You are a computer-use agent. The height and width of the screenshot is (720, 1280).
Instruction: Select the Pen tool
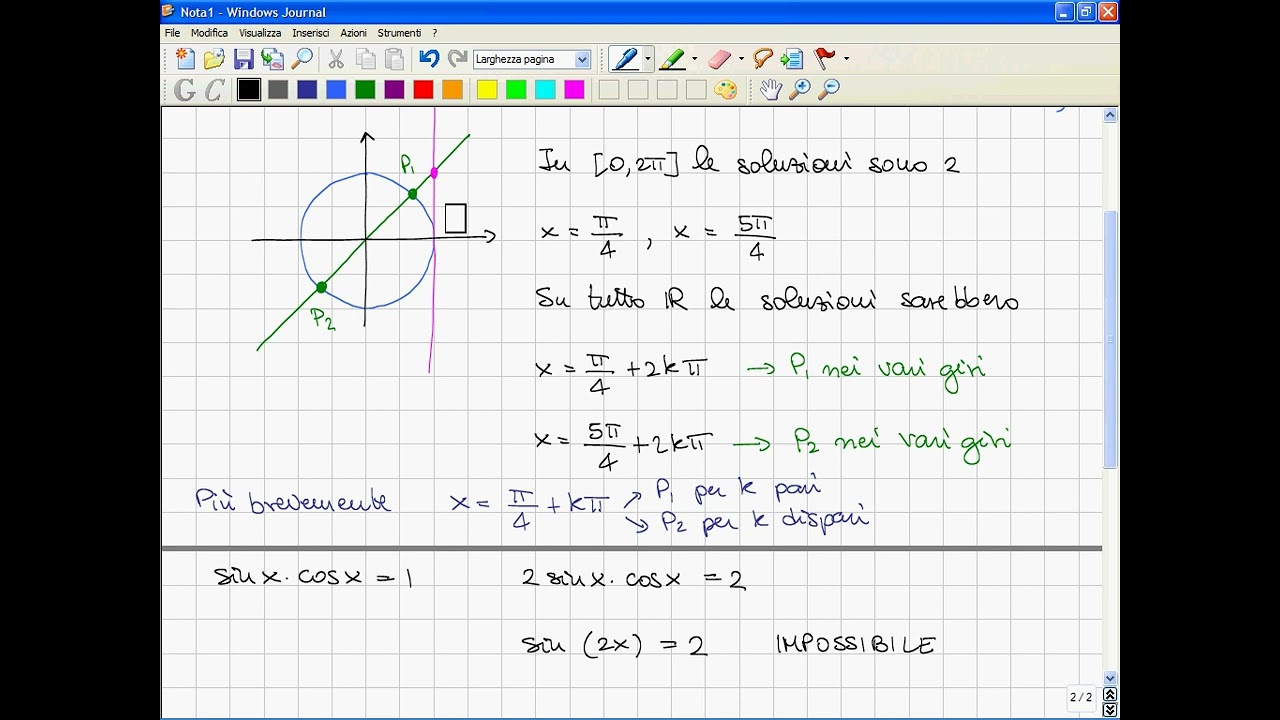(x=625, y=59)
